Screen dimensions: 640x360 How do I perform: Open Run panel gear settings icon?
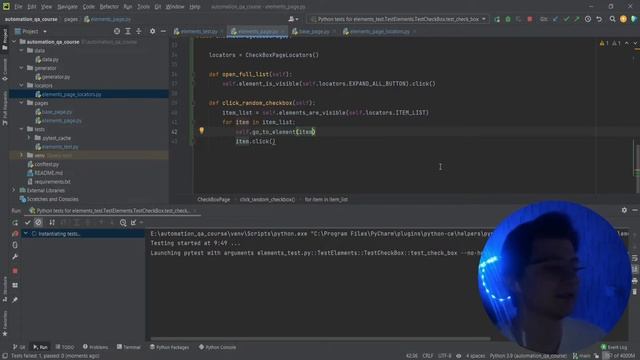click(x=624, y=210)
